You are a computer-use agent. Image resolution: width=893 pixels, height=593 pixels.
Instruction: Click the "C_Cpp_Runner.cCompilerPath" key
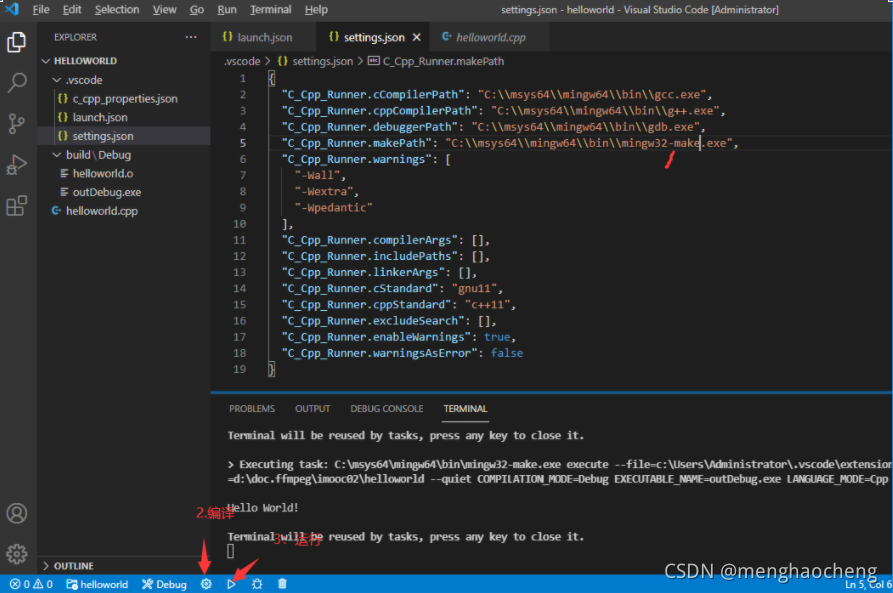[x=376, y=95]
